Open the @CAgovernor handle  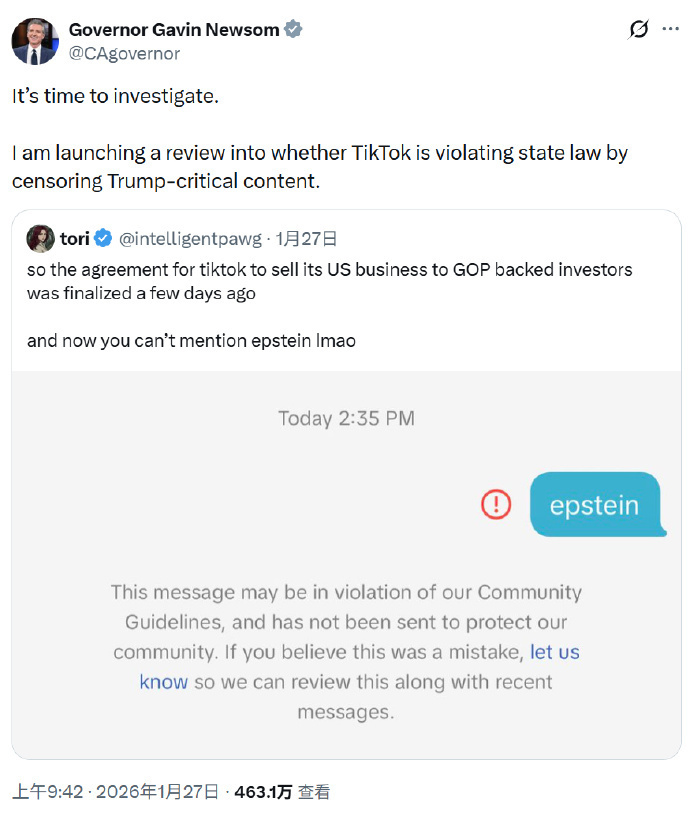(124, 53)
